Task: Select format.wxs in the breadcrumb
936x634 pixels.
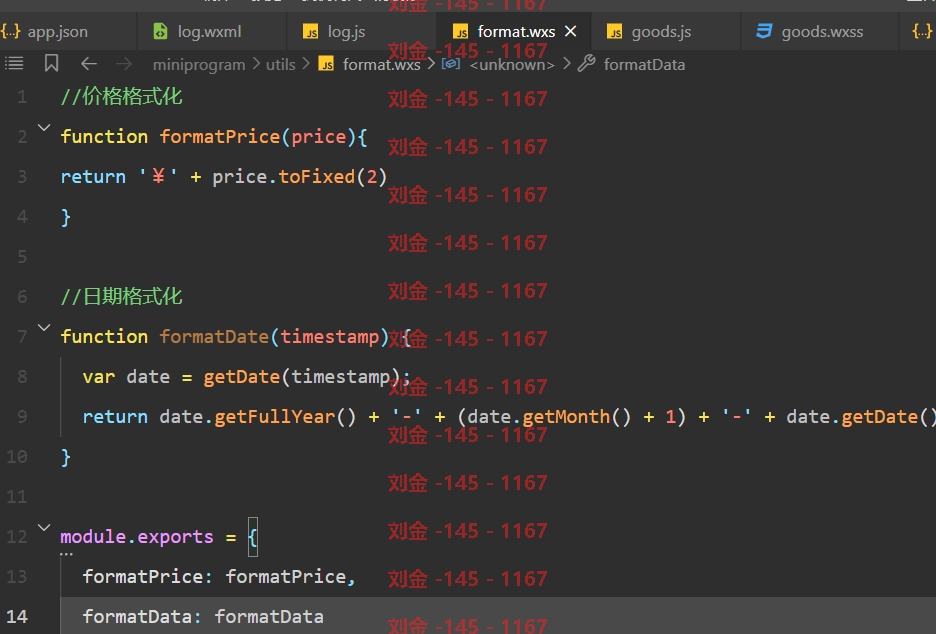Action: 381,64
